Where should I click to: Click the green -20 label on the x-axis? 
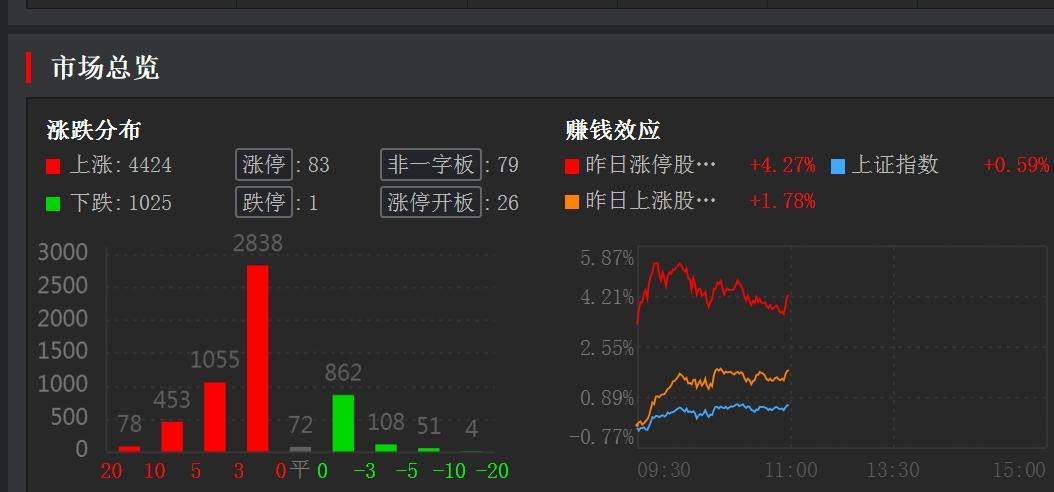492,471
